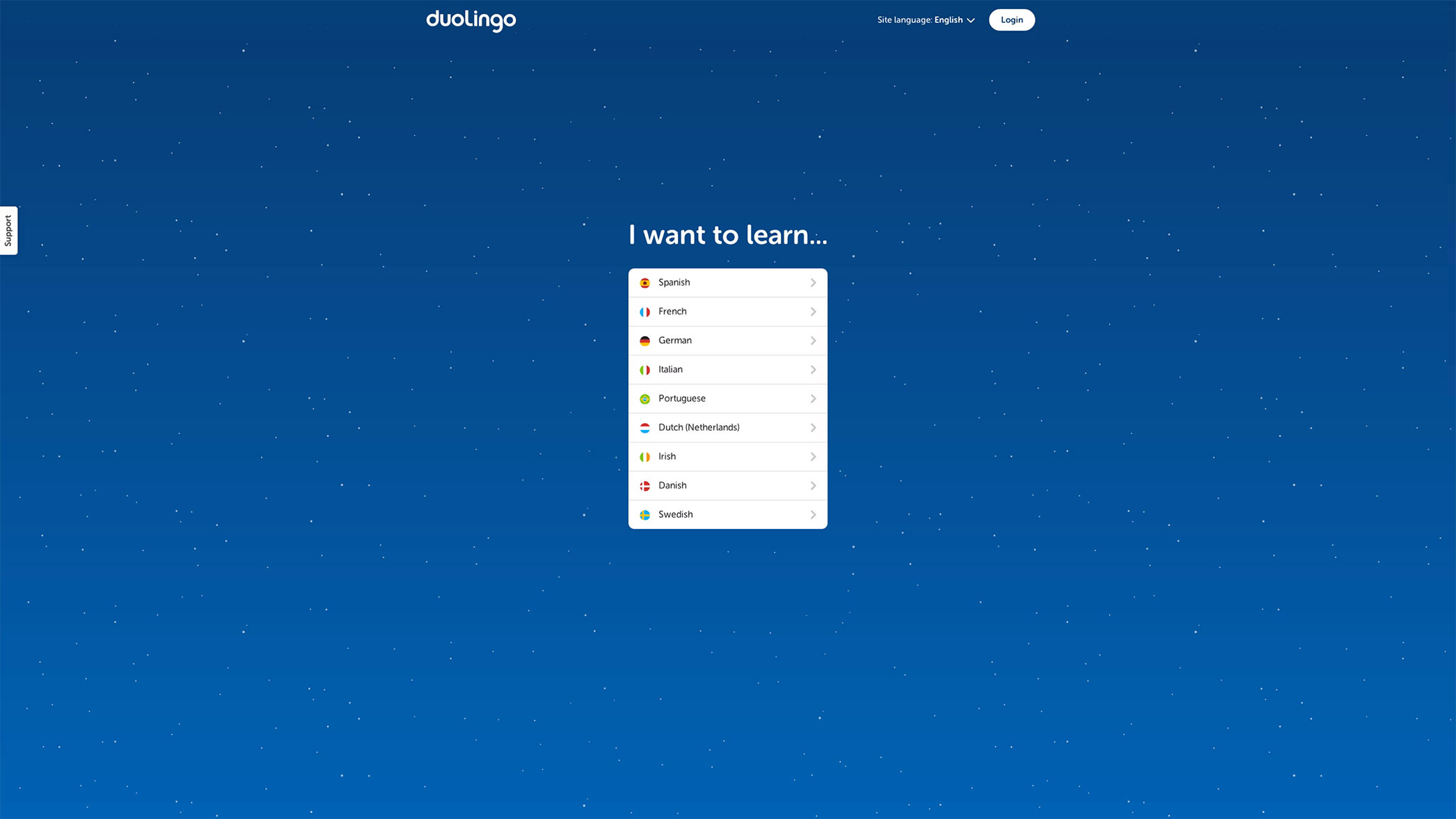This screenshot has width=1456, height=819.
Task: Click the chevron arrow in French row
Action: click(813, 312)
